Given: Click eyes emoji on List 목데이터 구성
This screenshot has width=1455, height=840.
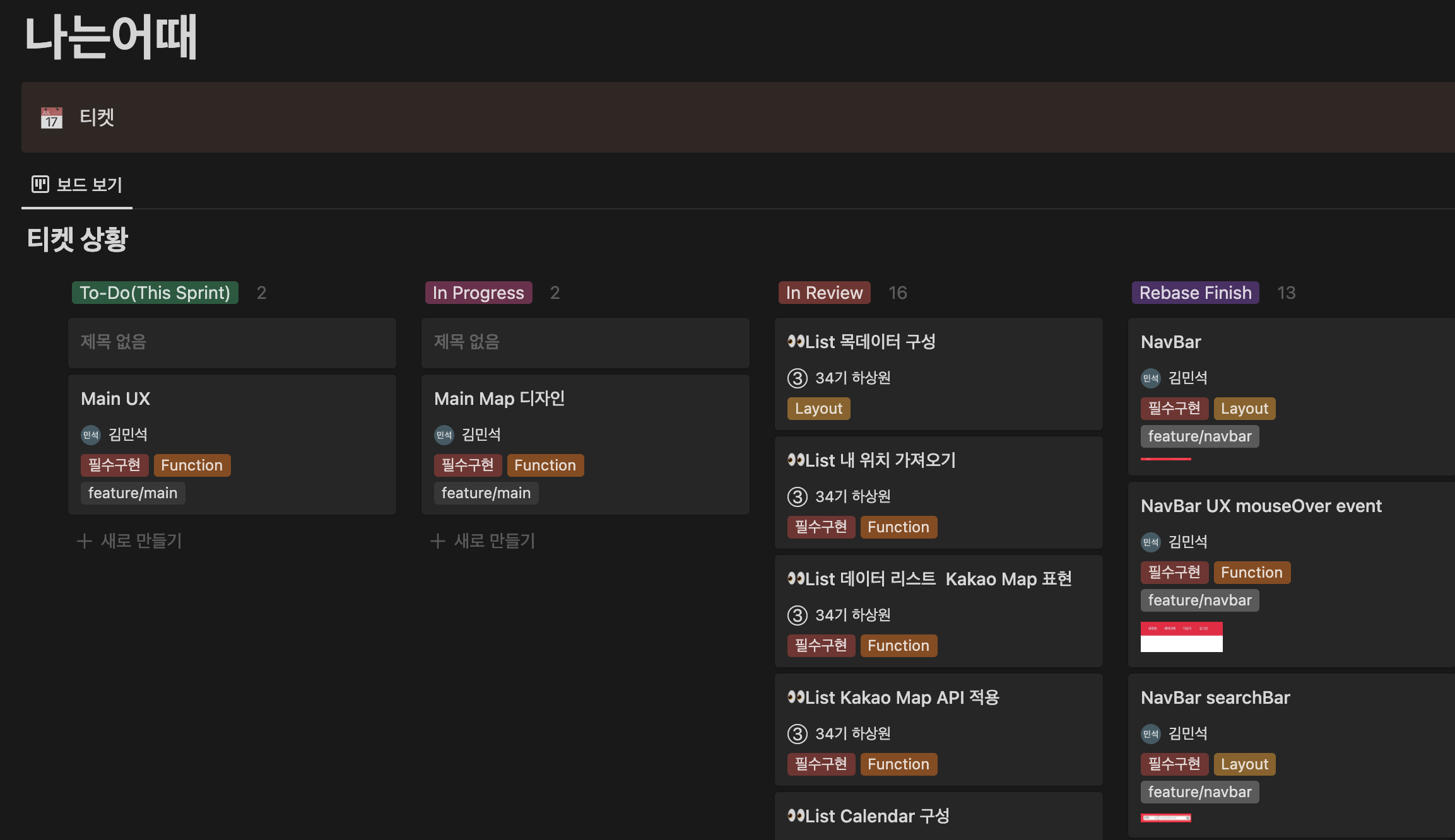Looking at the screenshot, I should click(796, 342).
